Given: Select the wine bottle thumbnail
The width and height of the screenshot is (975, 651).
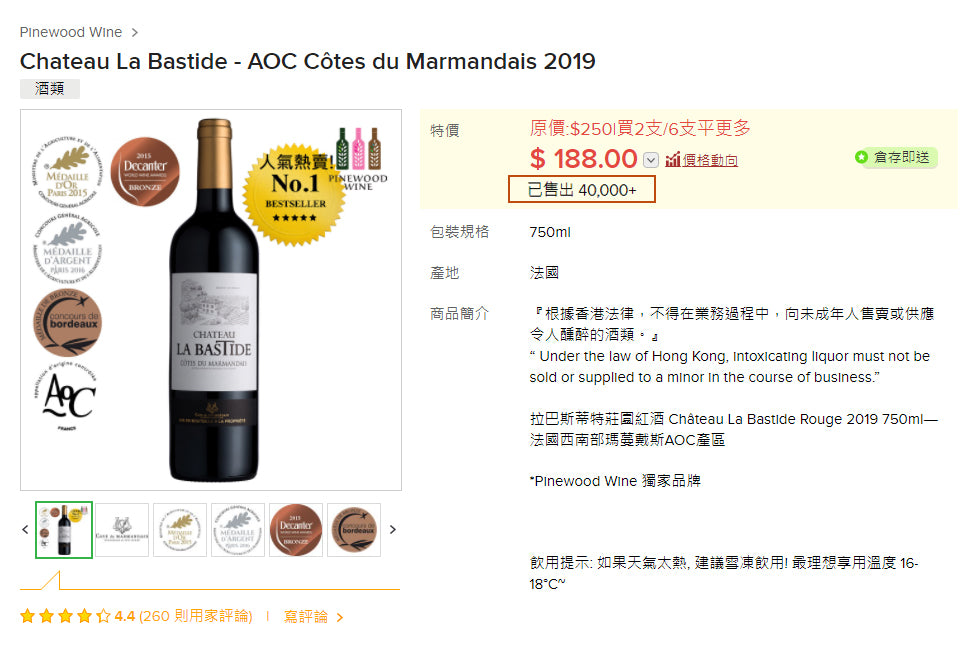Looking at the screenshot, I should [x=64, y=530].
